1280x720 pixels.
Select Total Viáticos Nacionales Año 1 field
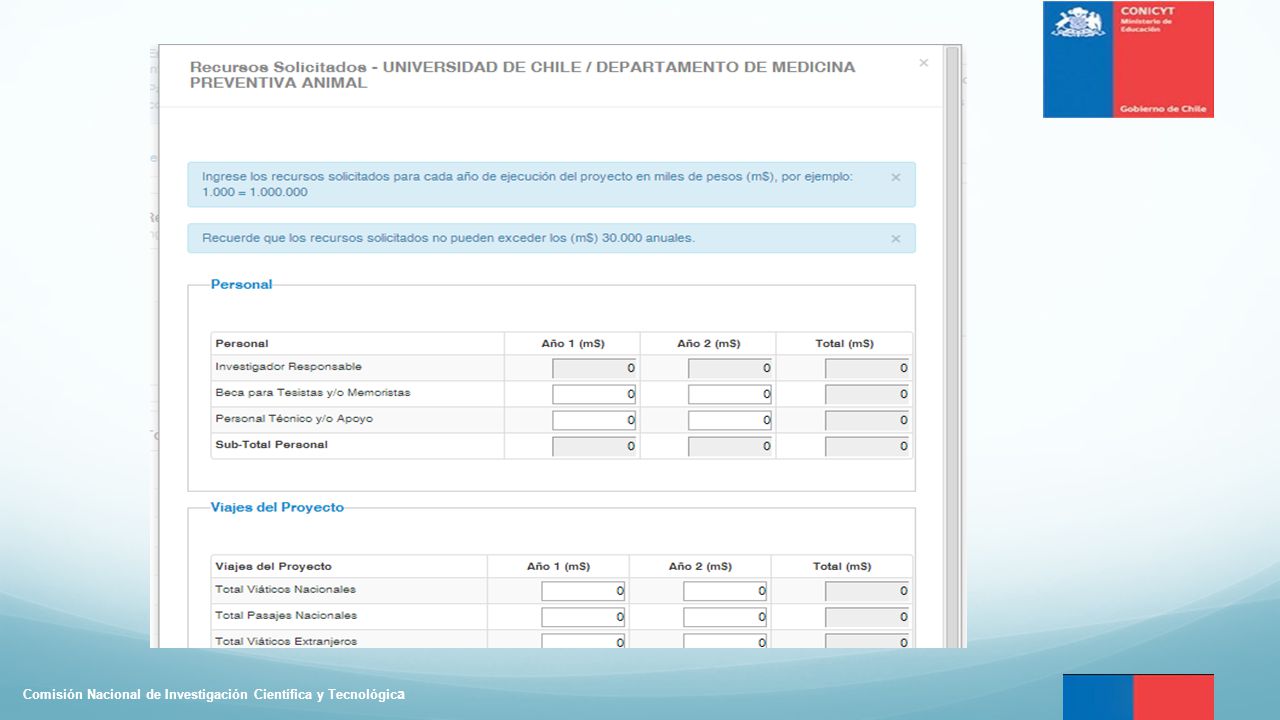[x=583, y=591]
